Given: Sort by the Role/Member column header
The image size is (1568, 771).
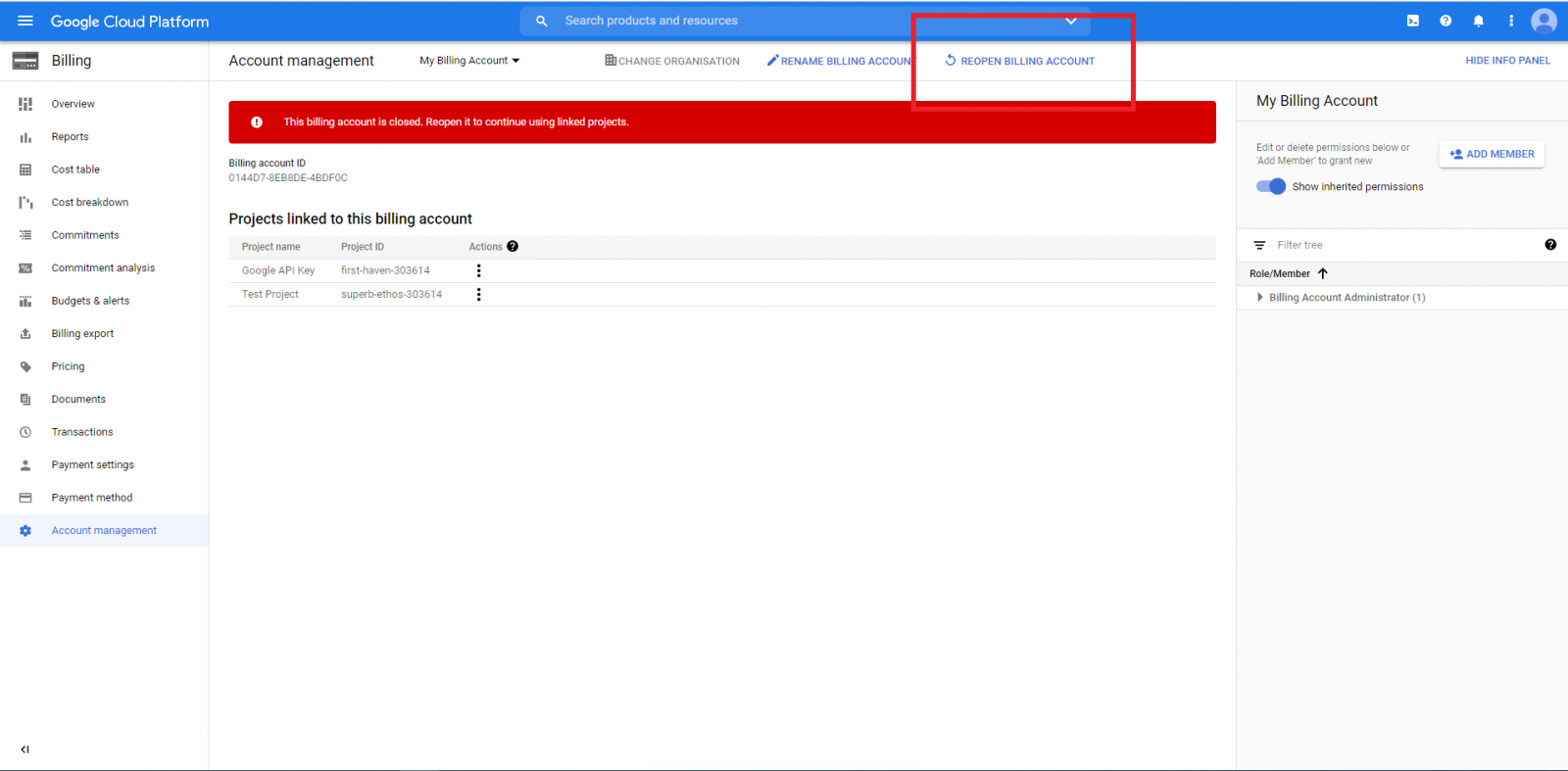Looking at the screenshot, I should [1280, 273].
